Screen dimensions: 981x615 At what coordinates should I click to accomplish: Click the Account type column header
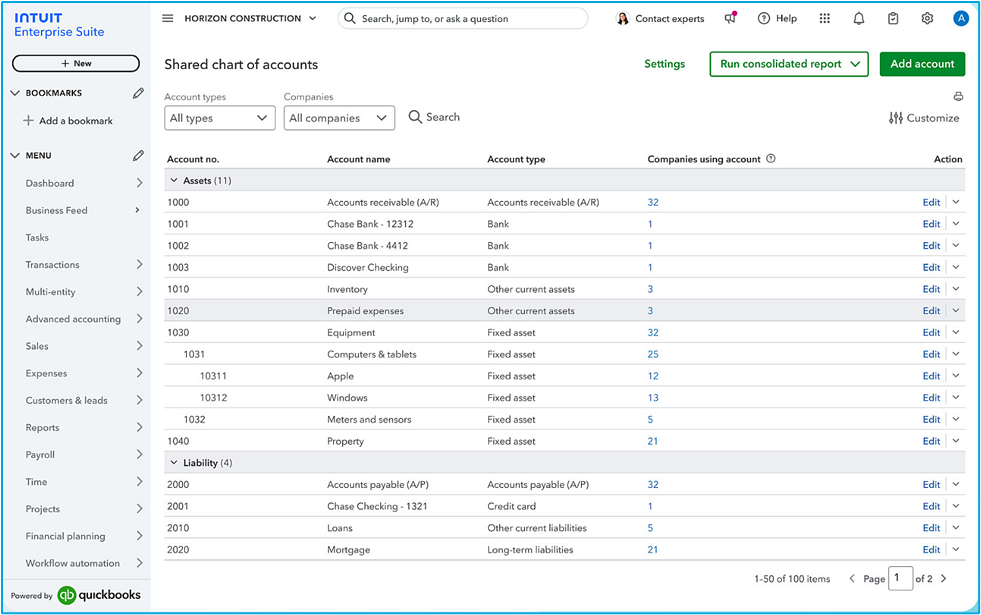[516, 159]
